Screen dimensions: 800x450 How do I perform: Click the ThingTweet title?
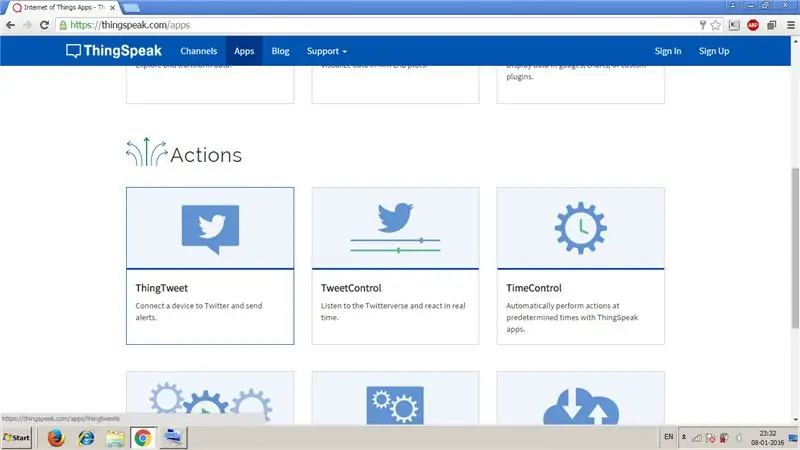point(161,288)
